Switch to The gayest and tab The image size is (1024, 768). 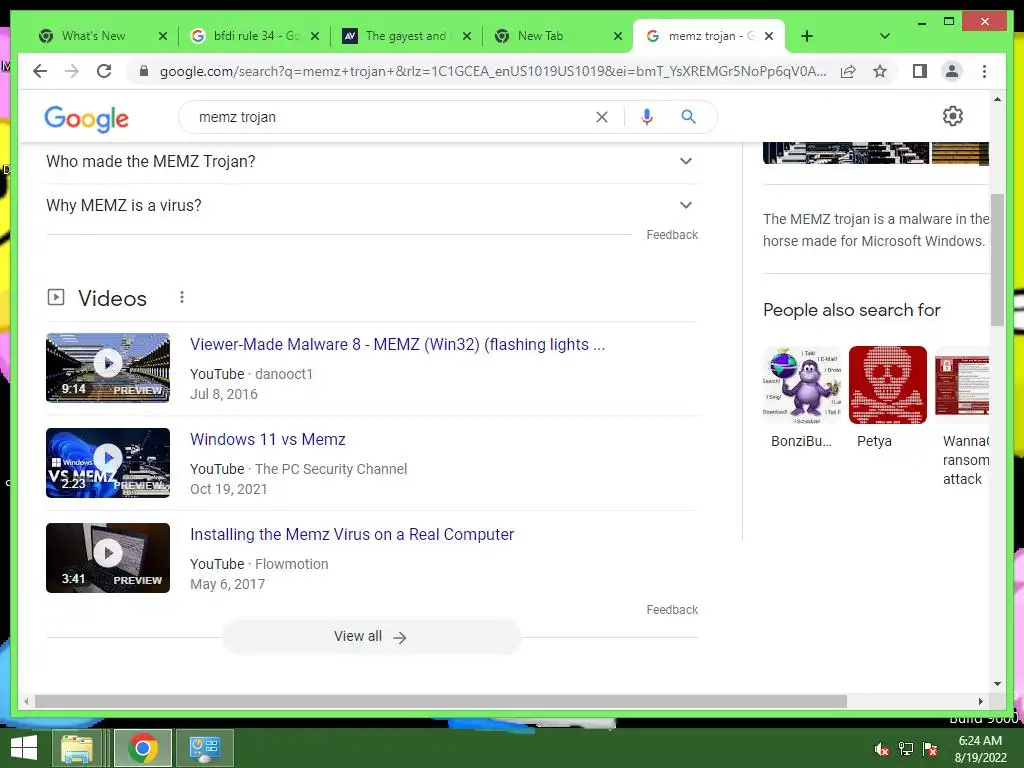pyautogui.click(x=405, y=36)
